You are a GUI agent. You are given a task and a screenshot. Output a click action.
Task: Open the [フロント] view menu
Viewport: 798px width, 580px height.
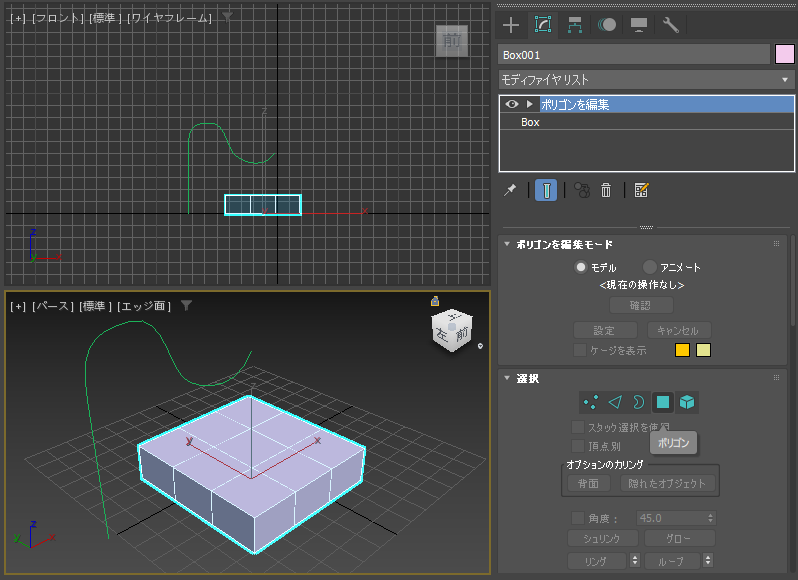[x=58, y=18]
